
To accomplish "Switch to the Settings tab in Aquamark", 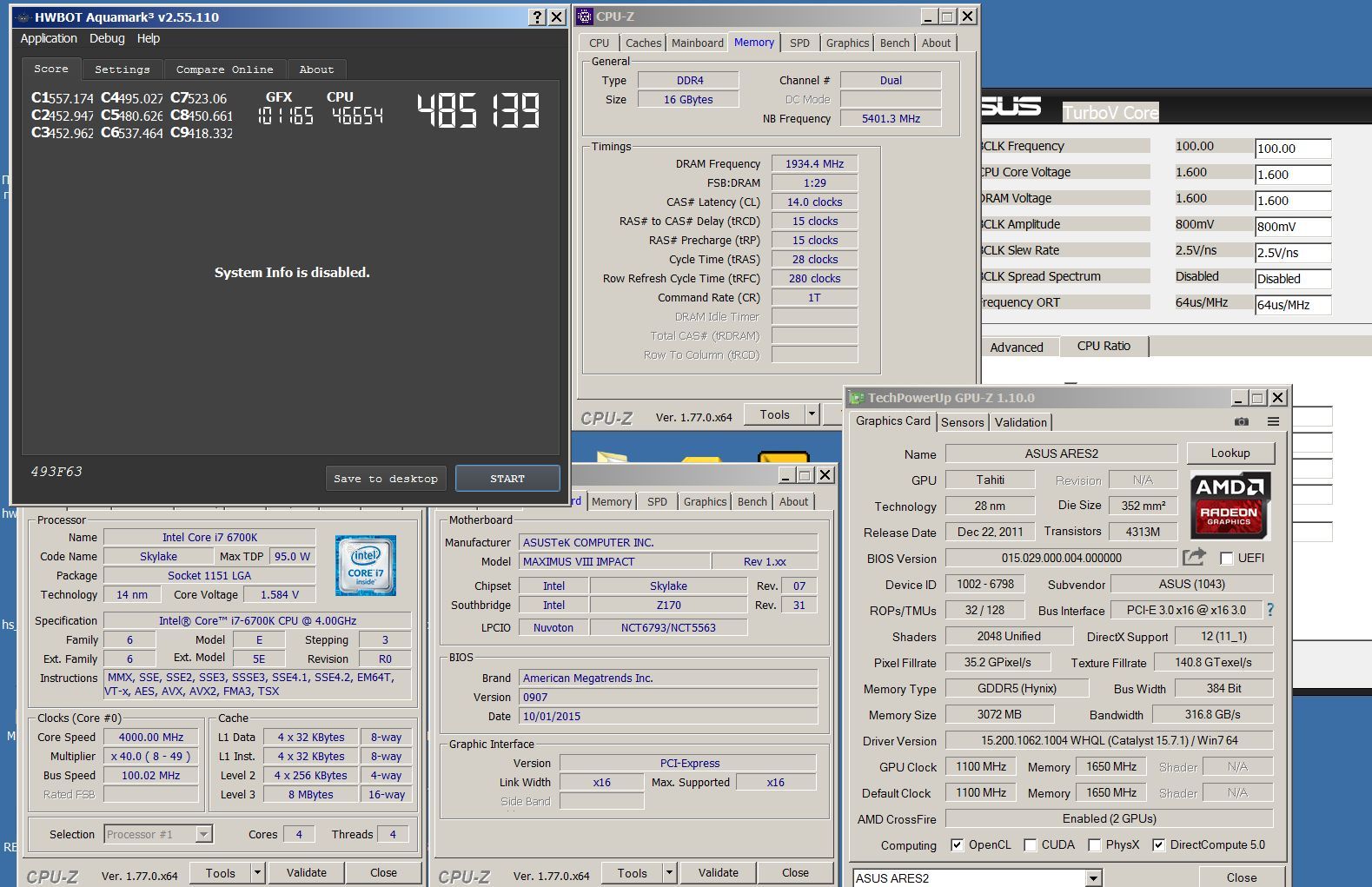I will tap(123, 70).
